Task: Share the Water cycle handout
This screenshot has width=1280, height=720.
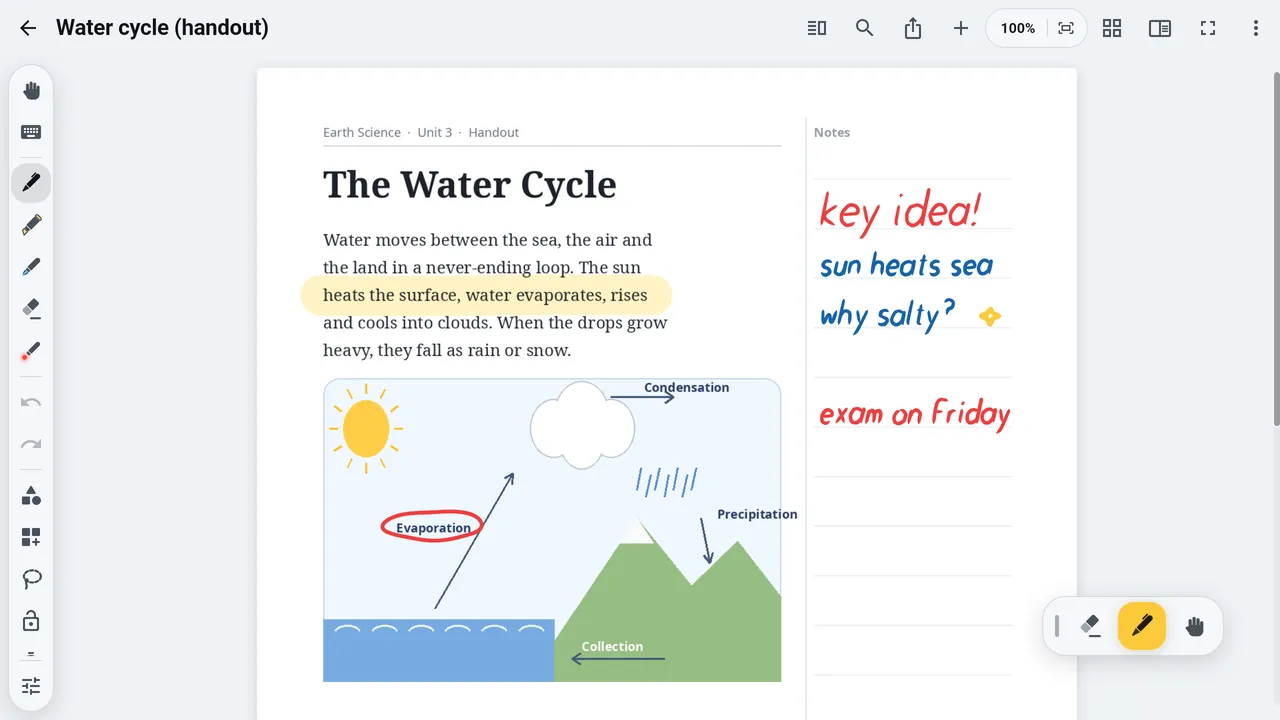Action: point(913,28)
